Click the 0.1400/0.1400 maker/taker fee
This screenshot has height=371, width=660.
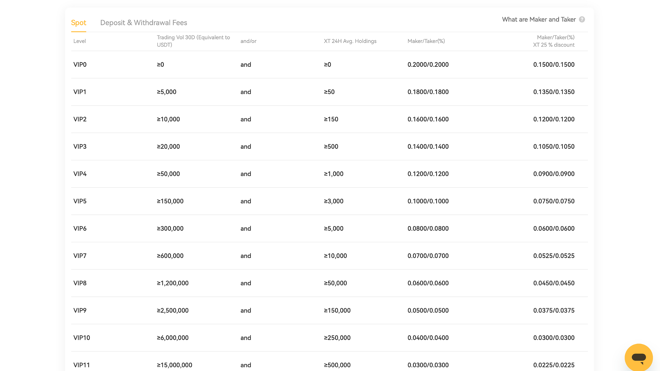point(428,147)
